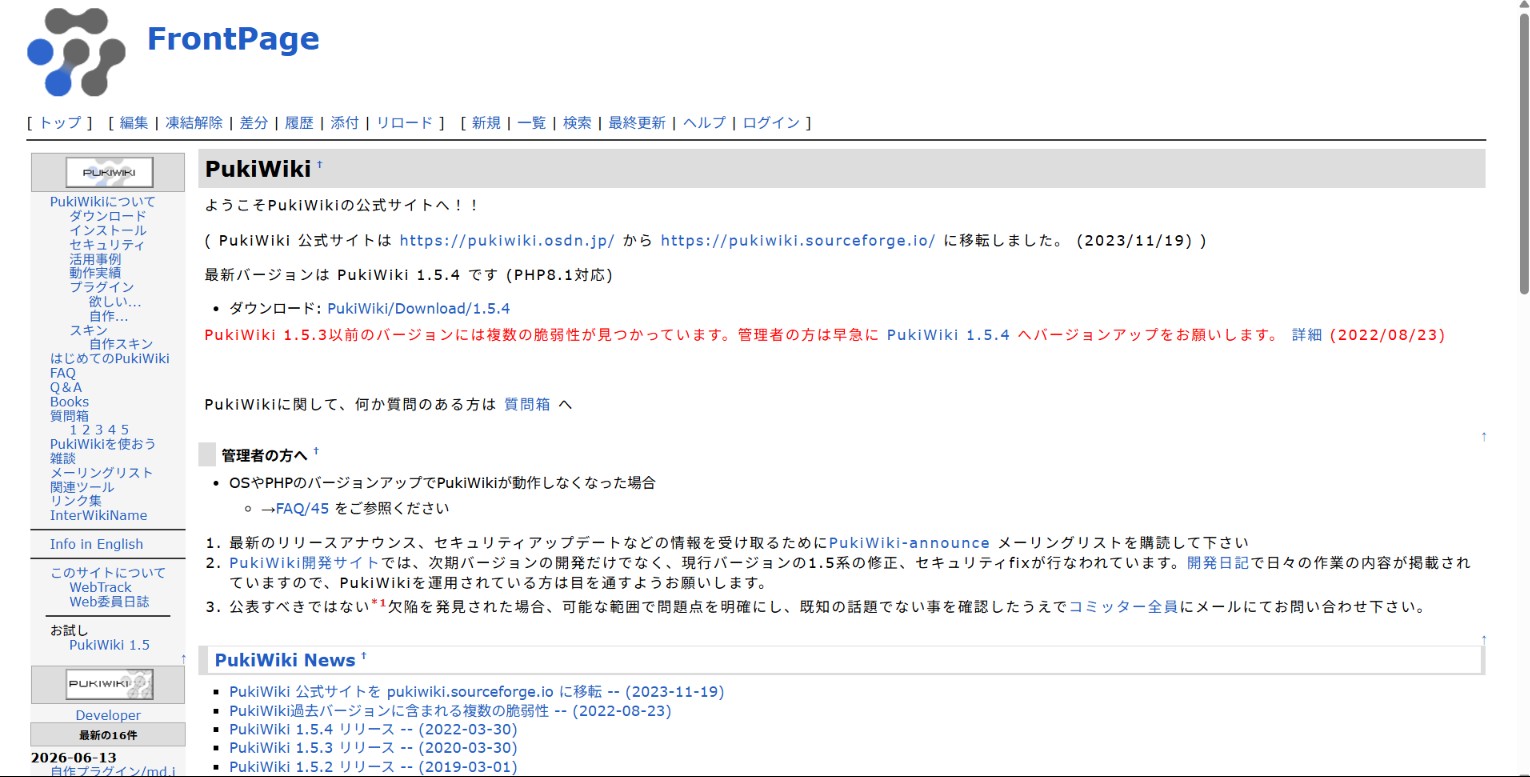Image resolution: width=1530 pixels, height=777 pixels.
Task: Open the FrontPage title link
Action: coord(233,38)
